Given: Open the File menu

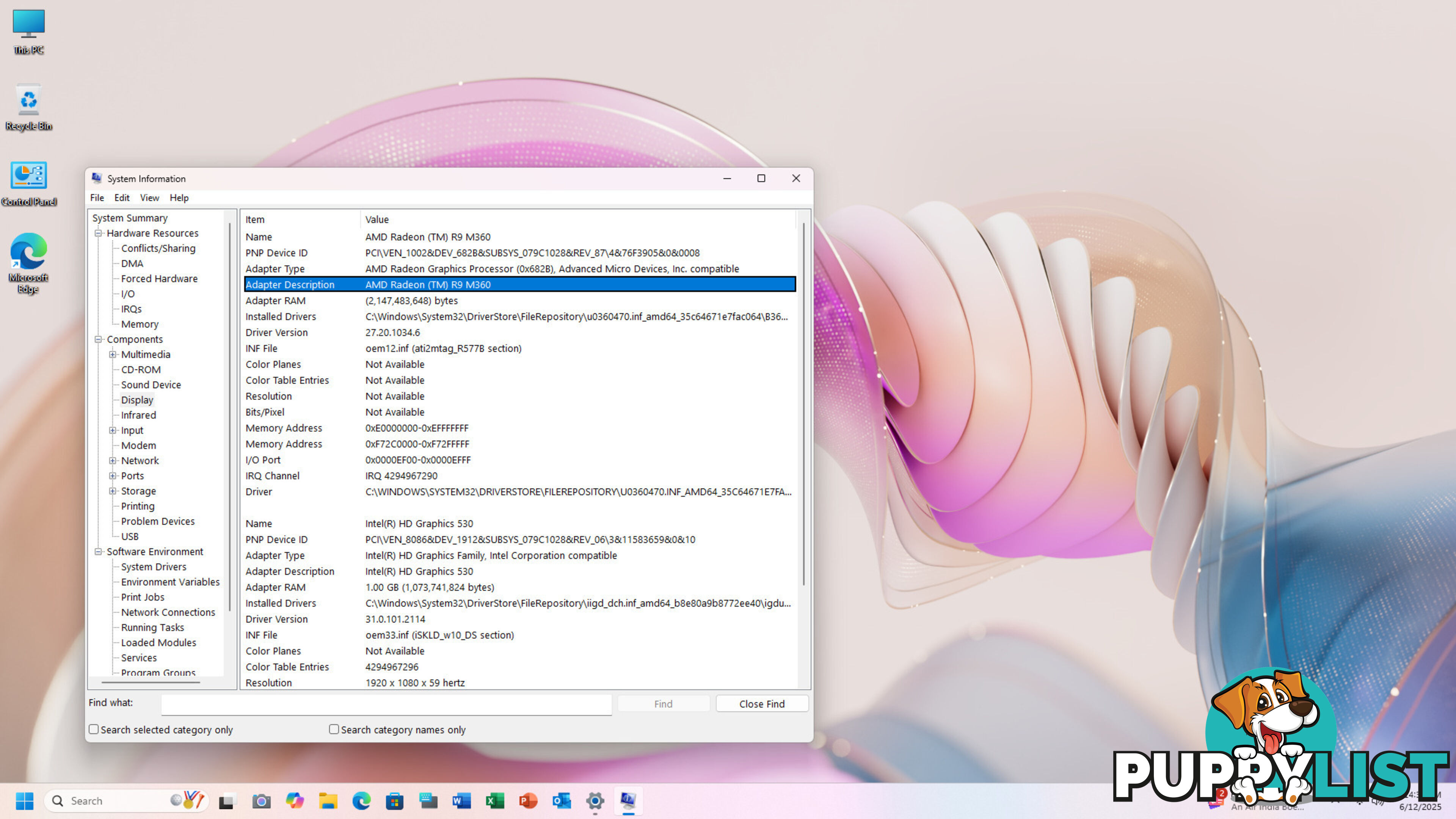Looking at the screenshot, I should point(97,198).
